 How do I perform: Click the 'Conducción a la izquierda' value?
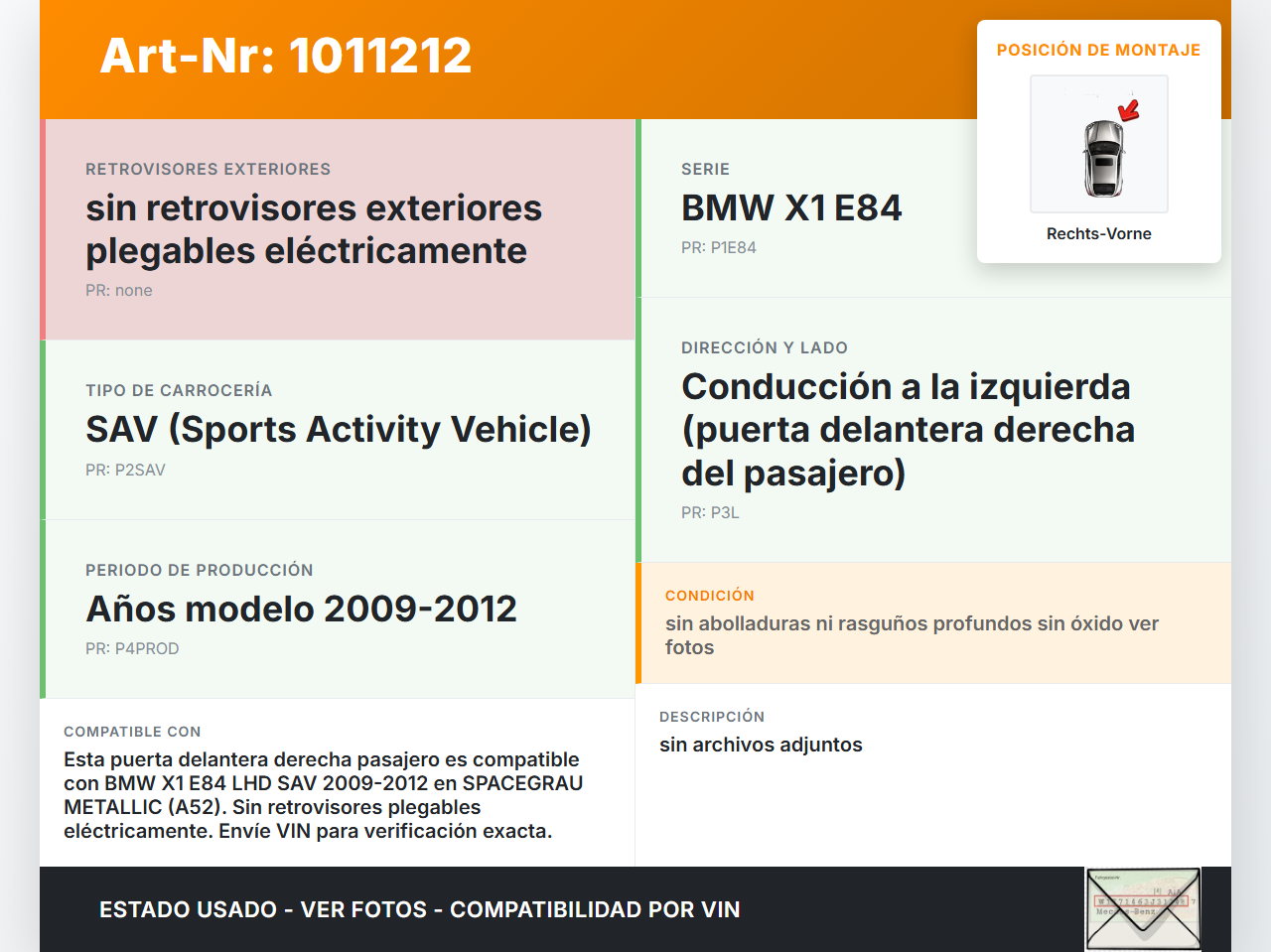tap(908, 429)
